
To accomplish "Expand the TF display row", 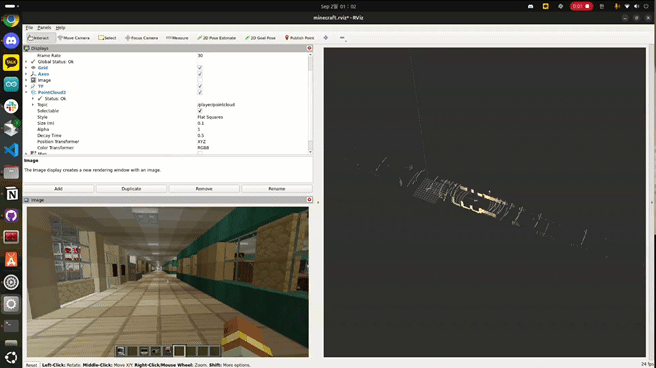I will (x=26, y=86).
